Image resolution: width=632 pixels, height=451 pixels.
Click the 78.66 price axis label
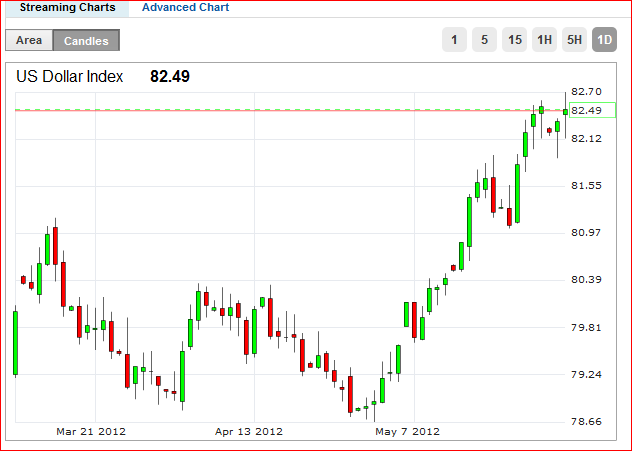click(586, 422)
